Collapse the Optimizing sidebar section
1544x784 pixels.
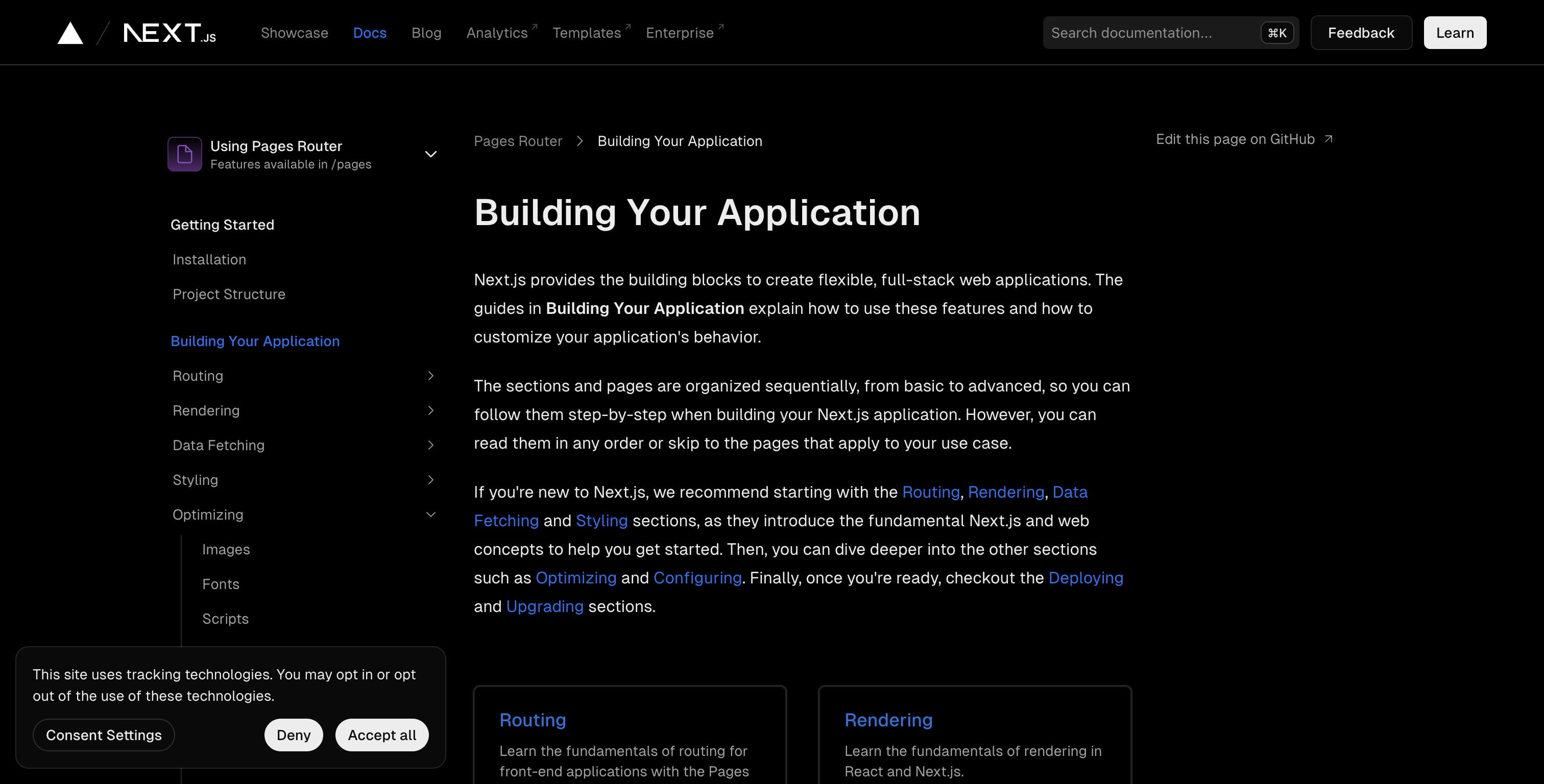(x=430, y=515)
